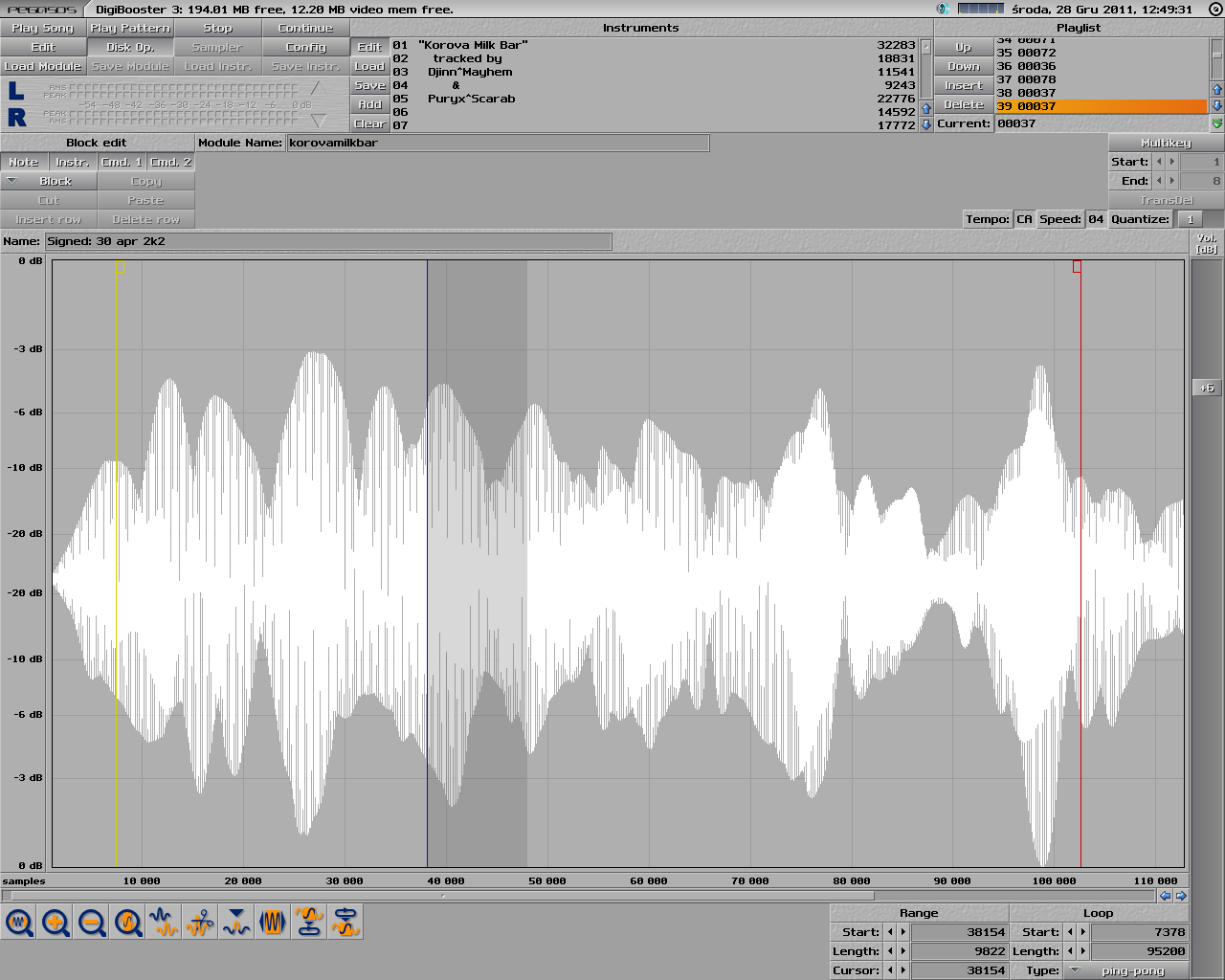Click the waveform scroll-right blue arrow
The width and height of the screenshot is (1225, 980).
tap(1181, 896)
